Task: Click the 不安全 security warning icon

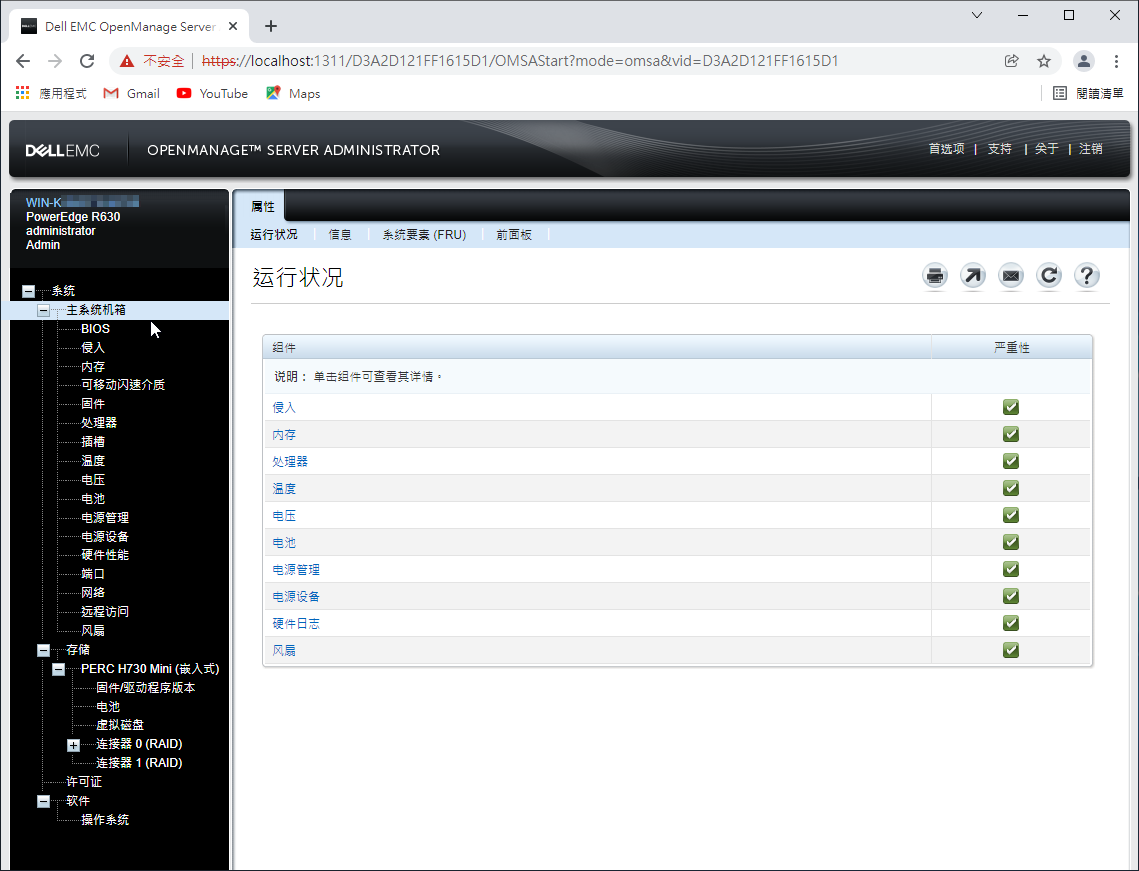Action: click(x=127, y=61)
